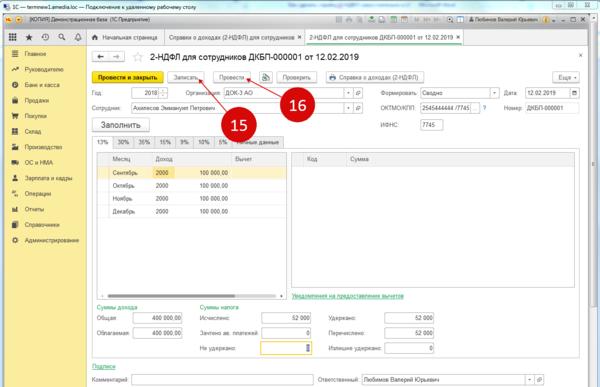Screen dimensions: 600x387
Task: Switch to the 9% tax rate tab
Action: tap(185, 142)
